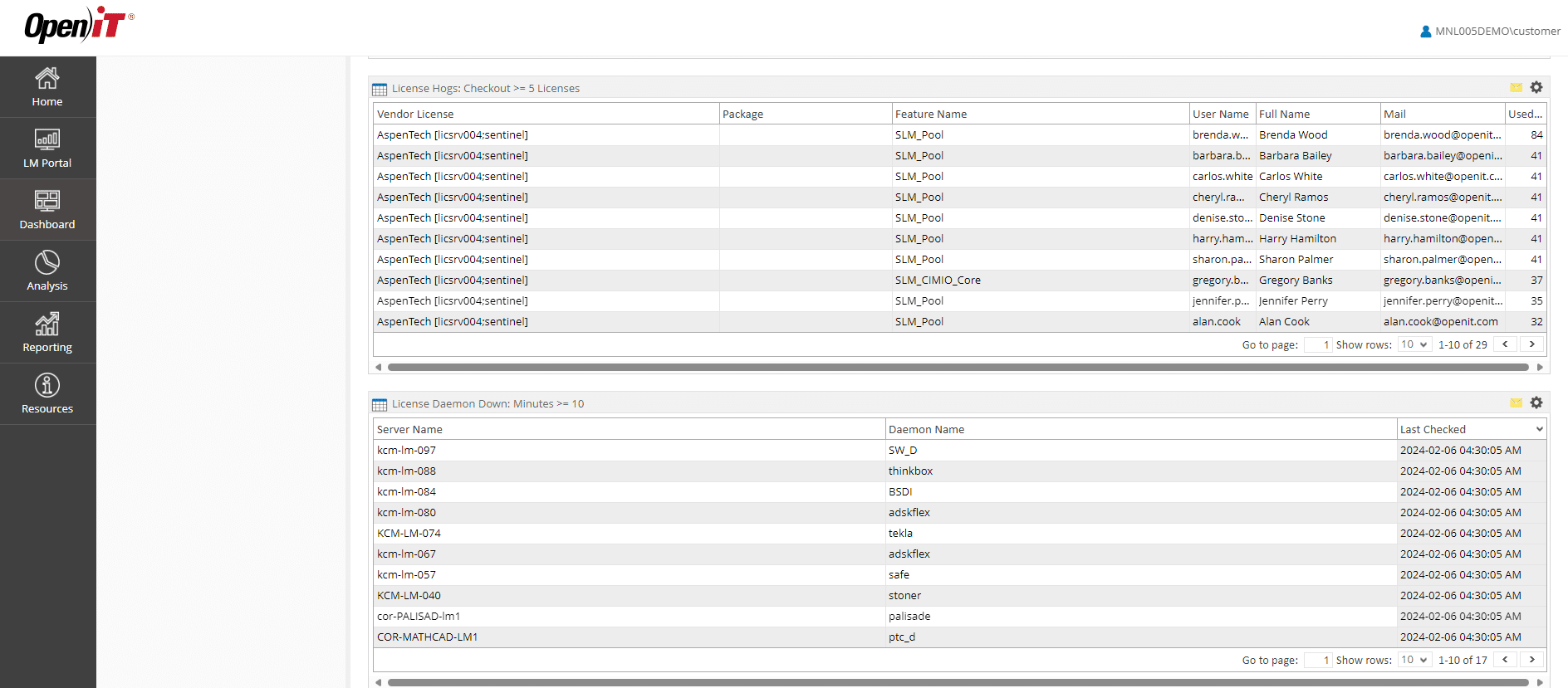The height and width of the screenshot is (688, 1568).
Task: Click the KCM-LM-074 server cell
Action: point(630,533)
